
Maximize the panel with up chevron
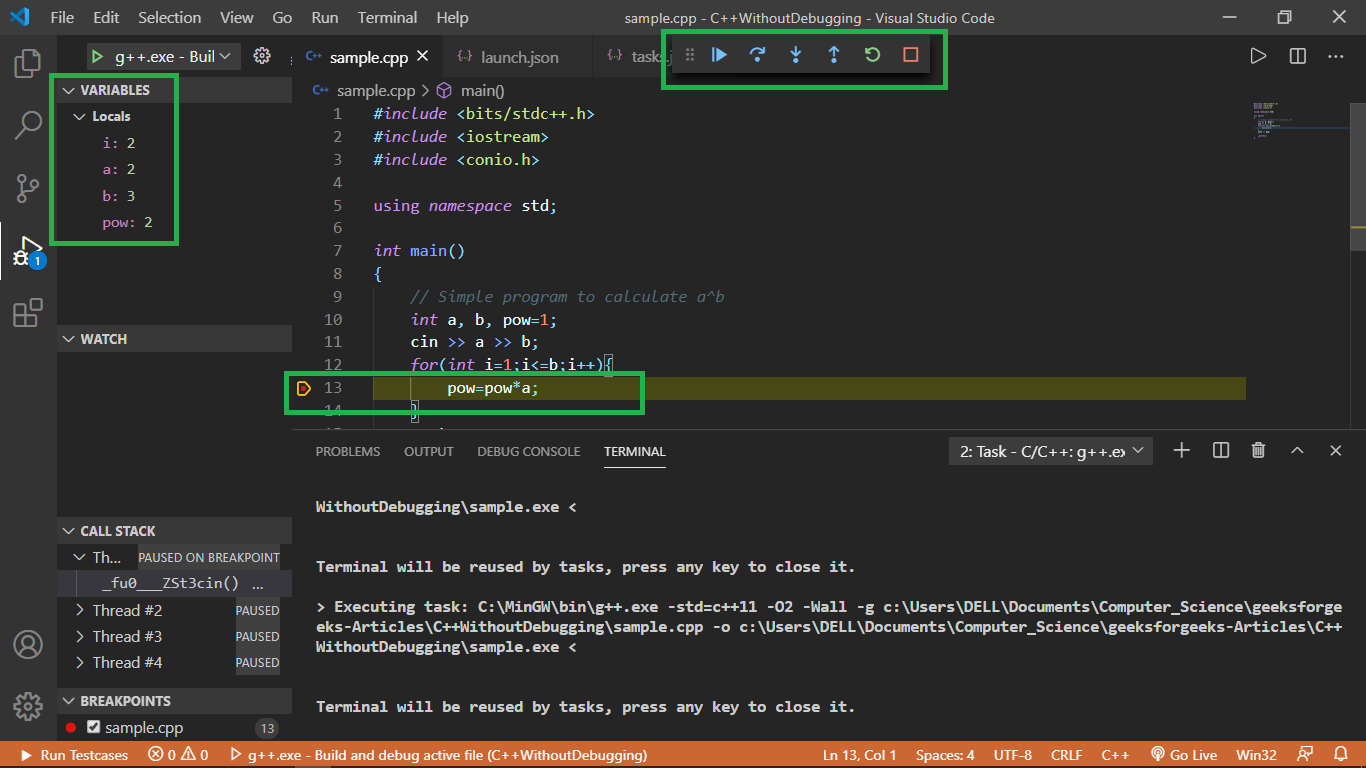click(1297, 451)
